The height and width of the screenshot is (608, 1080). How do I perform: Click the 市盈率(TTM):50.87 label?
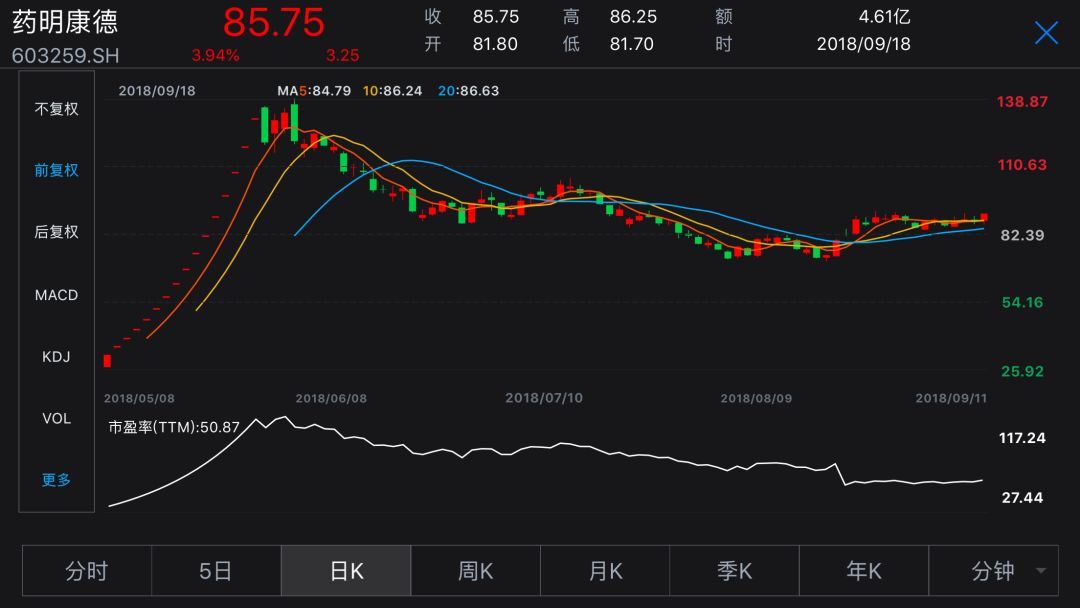174,427
